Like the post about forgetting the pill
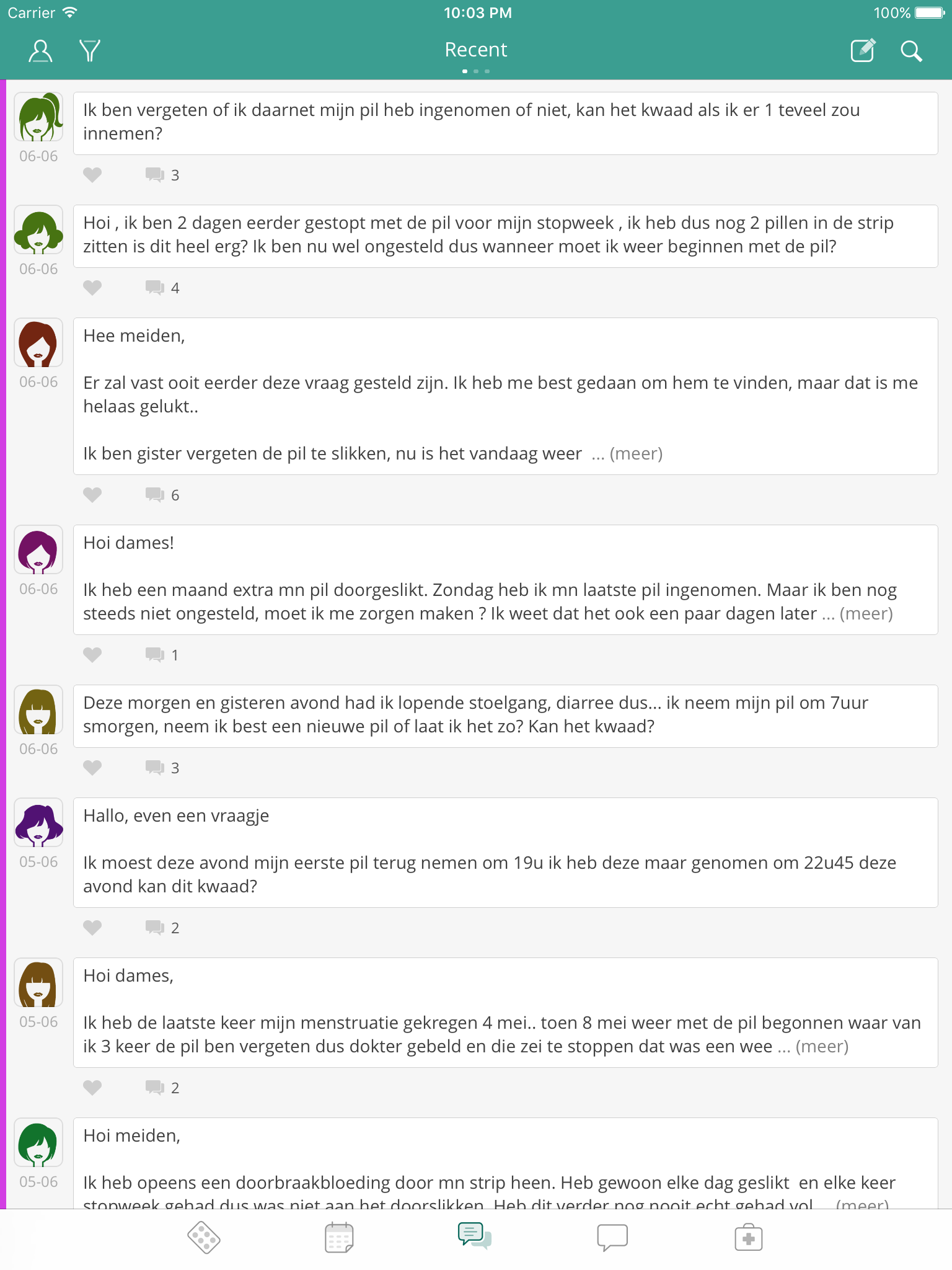This screenshot has width=952, height=1270. click(x=92, y=175)
